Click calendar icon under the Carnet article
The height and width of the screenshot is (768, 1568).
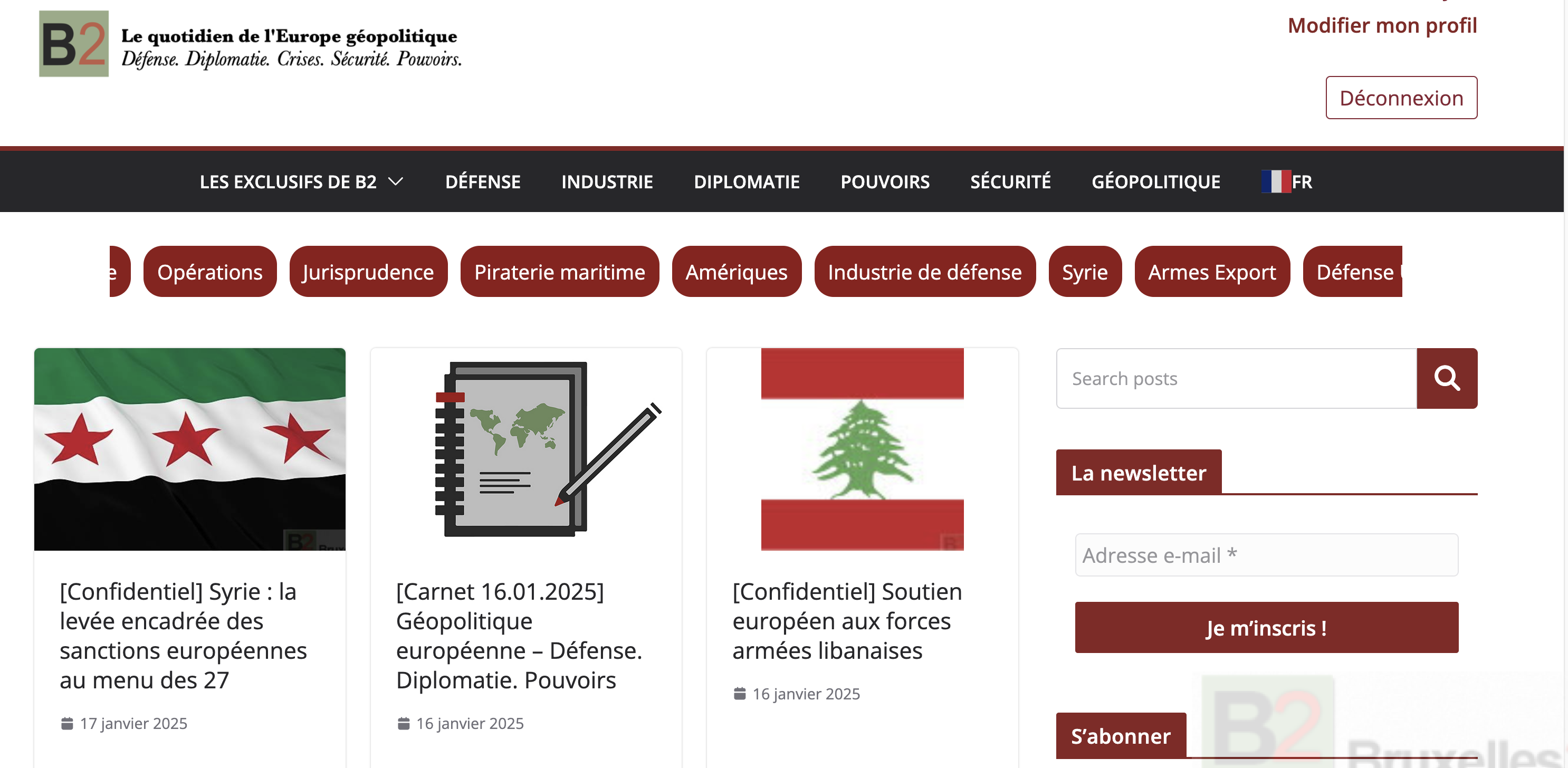click(403, 723)
